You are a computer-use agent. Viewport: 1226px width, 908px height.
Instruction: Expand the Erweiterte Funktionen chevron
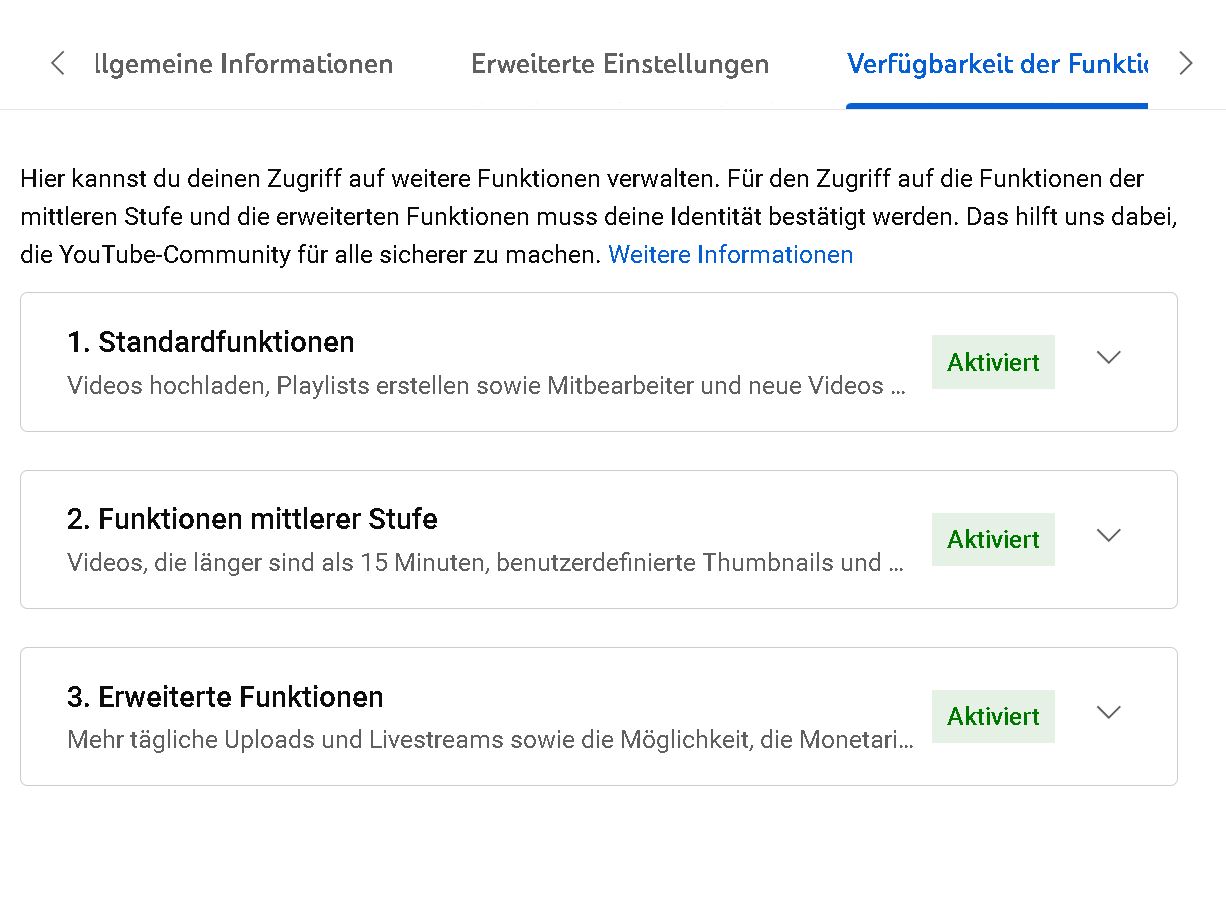coord(1108,713)
